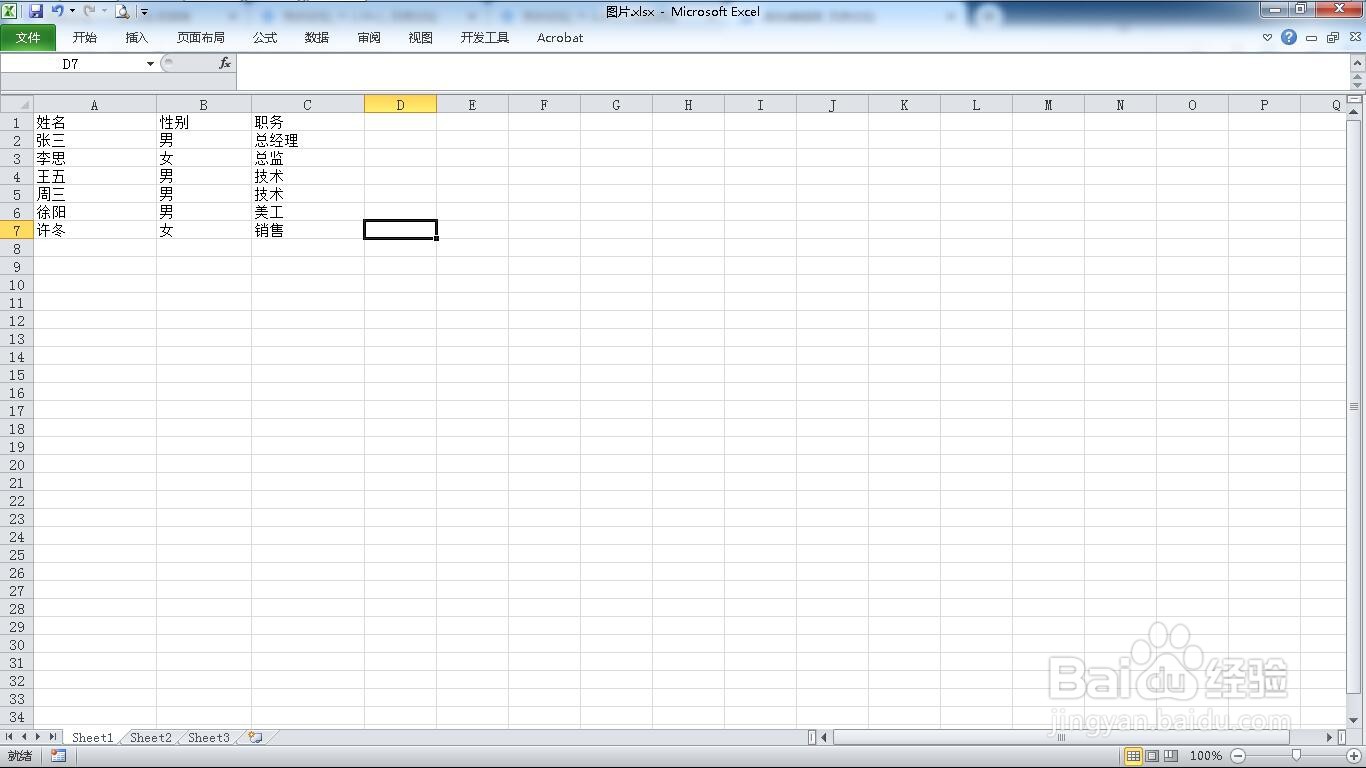Click the horizontal scrollbar thumb
This screenshot has width=1366, height=768.
click(x=1061, y=737)
